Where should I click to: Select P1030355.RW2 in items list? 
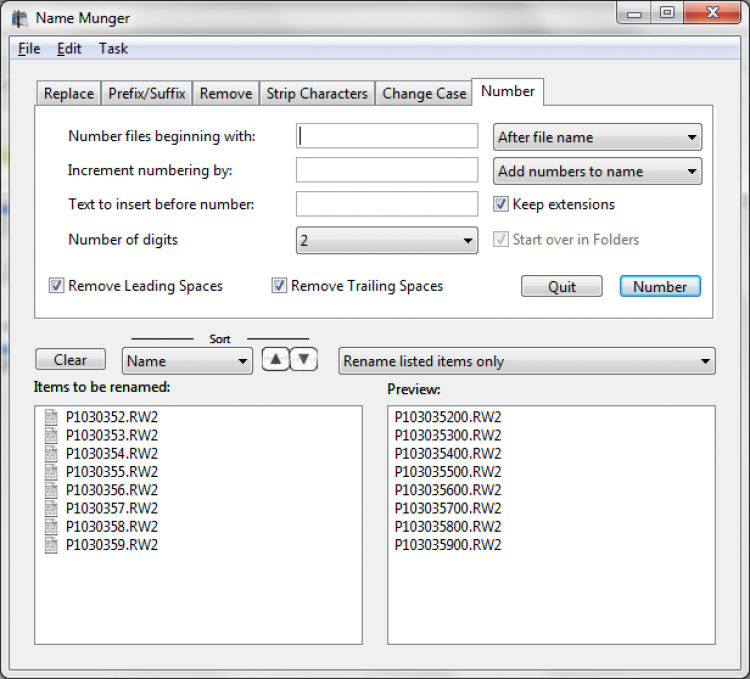pos(112,471)
